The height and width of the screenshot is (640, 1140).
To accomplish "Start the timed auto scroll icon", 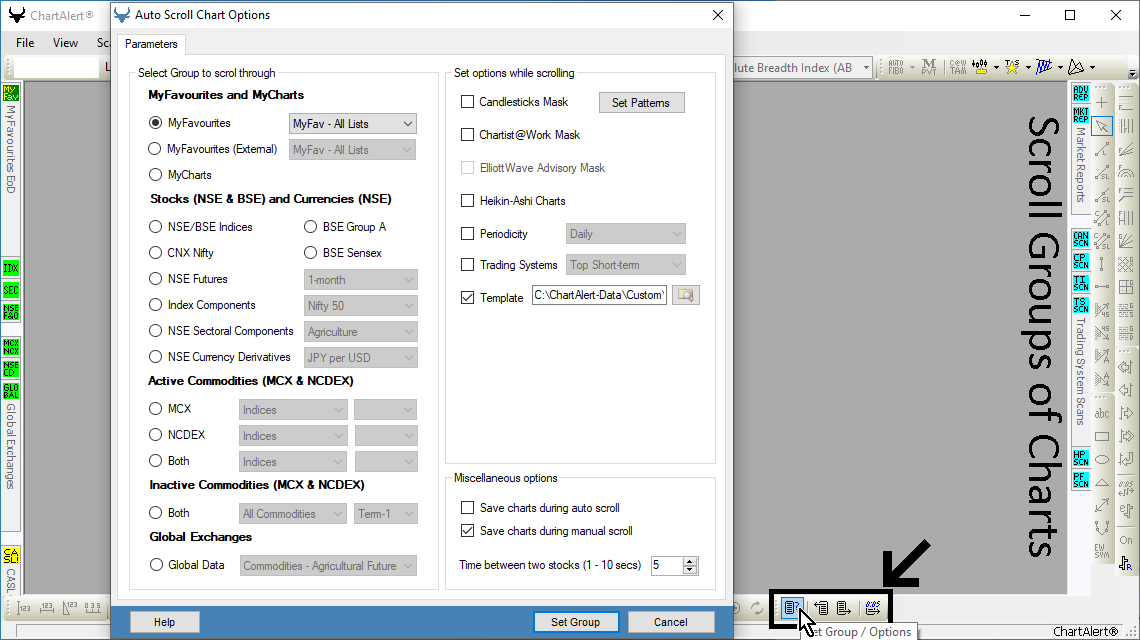I will point(872,608).
